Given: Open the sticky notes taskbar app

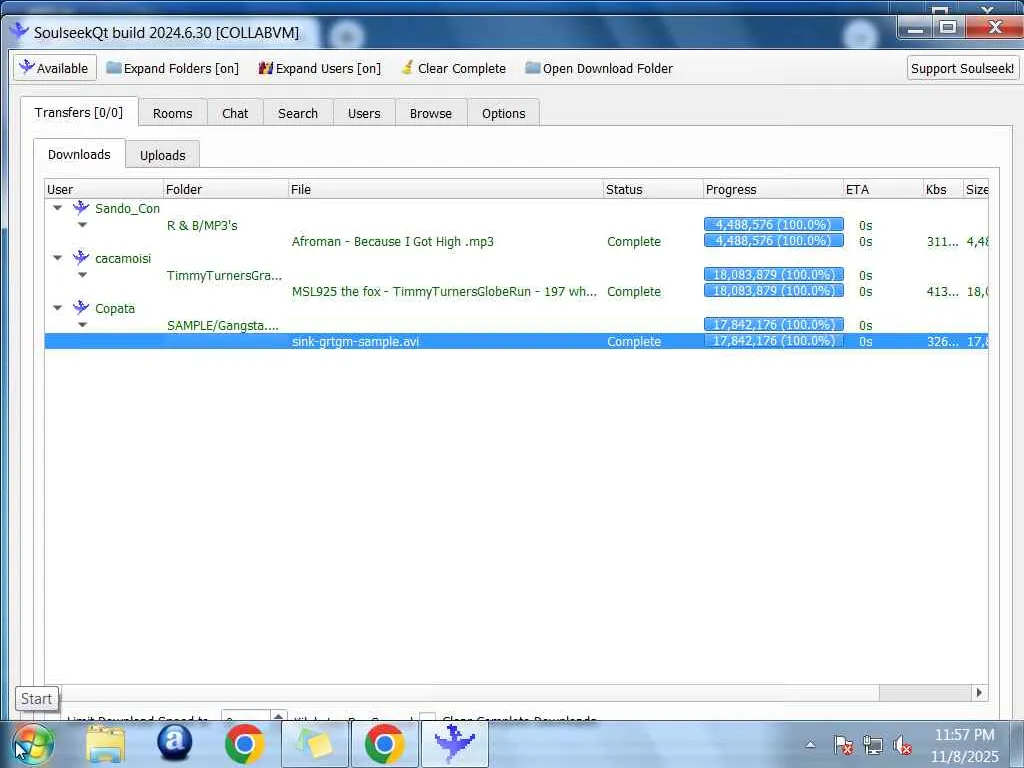Looking at the screenshot, I should point(315,744).
